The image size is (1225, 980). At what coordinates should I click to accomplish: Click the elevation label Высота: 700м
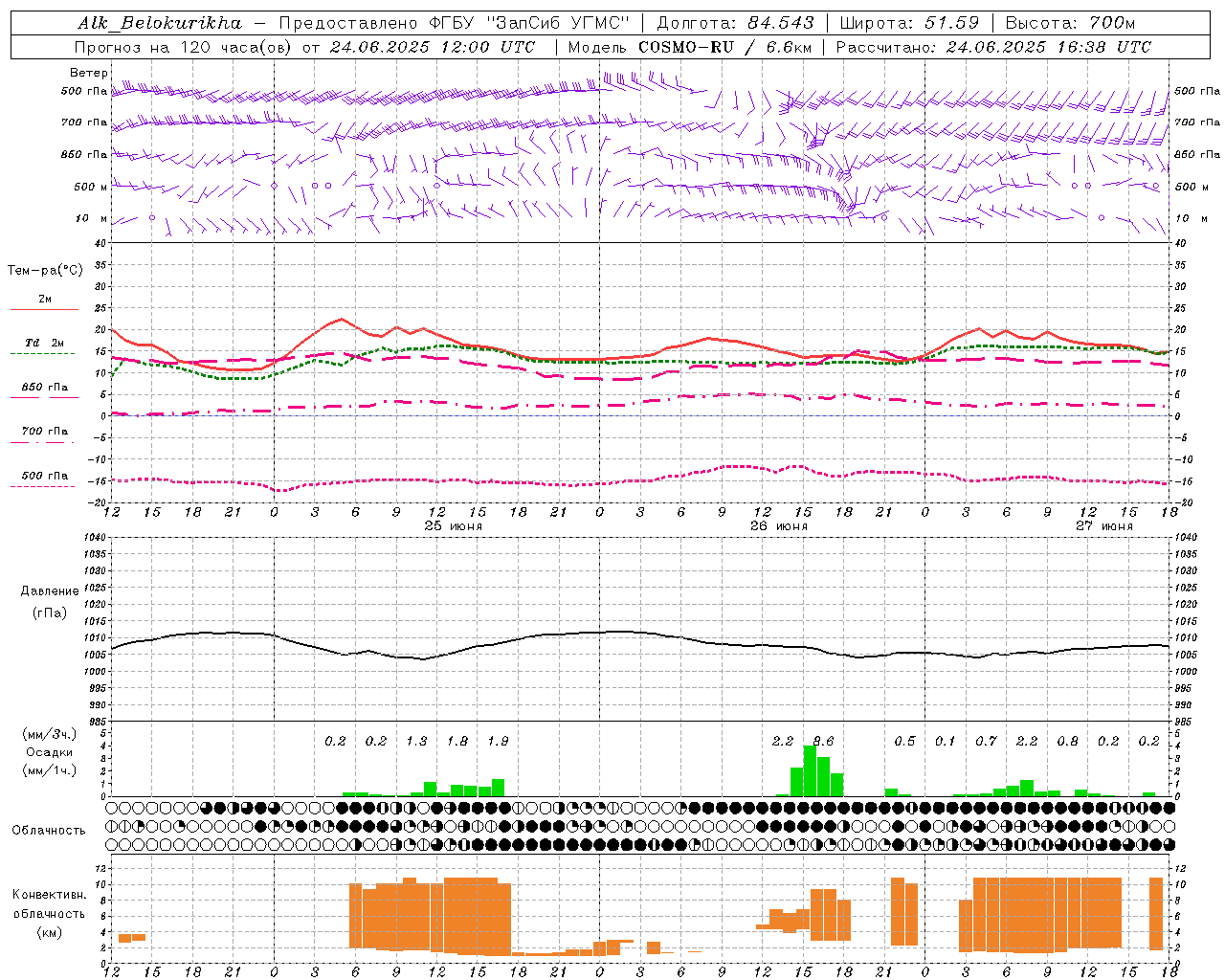point(1070,23)
